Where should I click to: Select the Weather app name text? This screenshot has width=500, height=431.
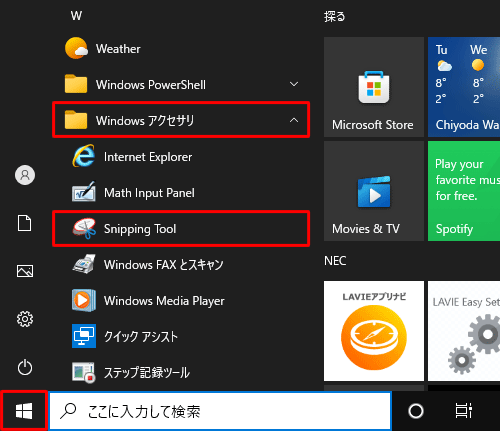click(118, 49)
